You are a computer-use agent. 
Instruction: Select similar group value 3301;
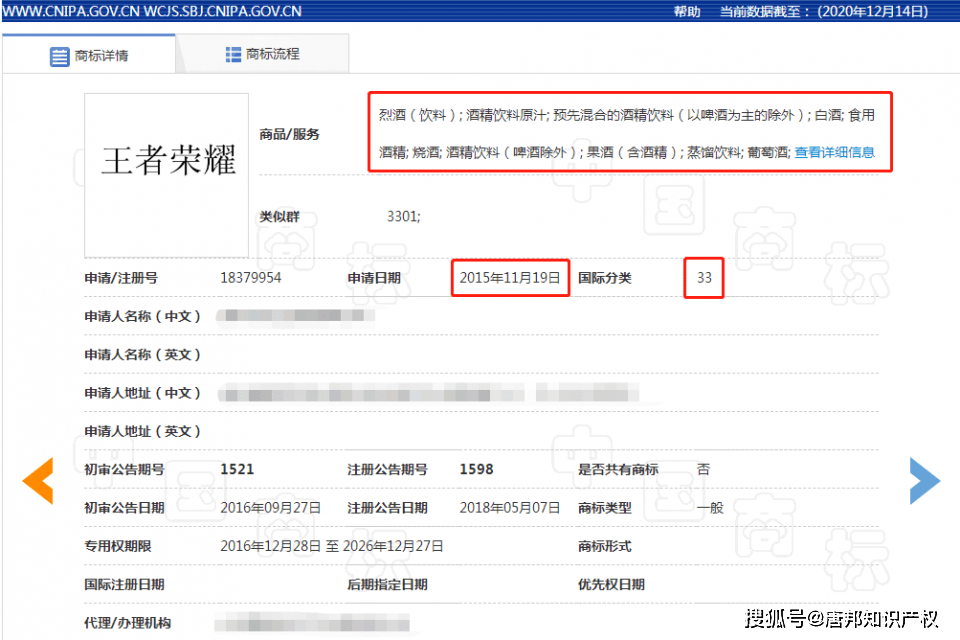[x=403, y=216]
